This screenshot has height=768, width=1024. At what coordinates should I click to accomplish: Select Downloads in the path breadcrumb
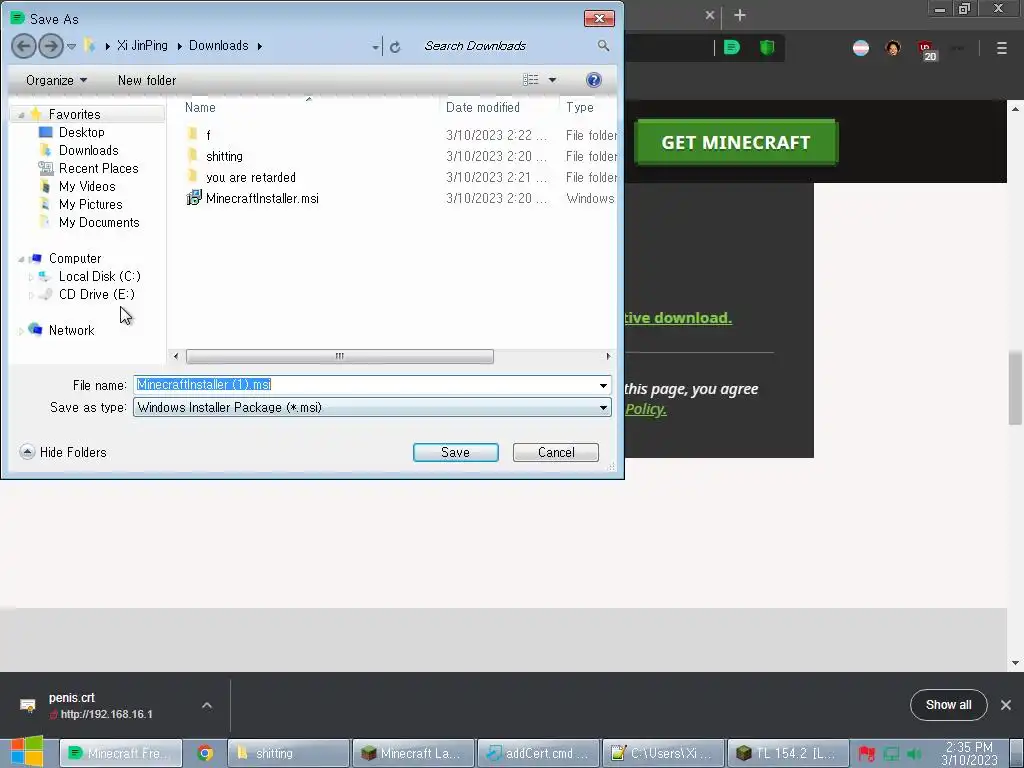pyautogui.click(x=219, y=46)
